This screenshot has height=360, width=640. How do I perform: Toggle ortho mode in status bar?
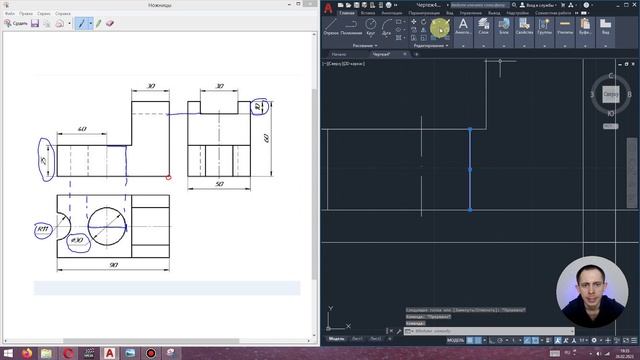click(492, 340)
